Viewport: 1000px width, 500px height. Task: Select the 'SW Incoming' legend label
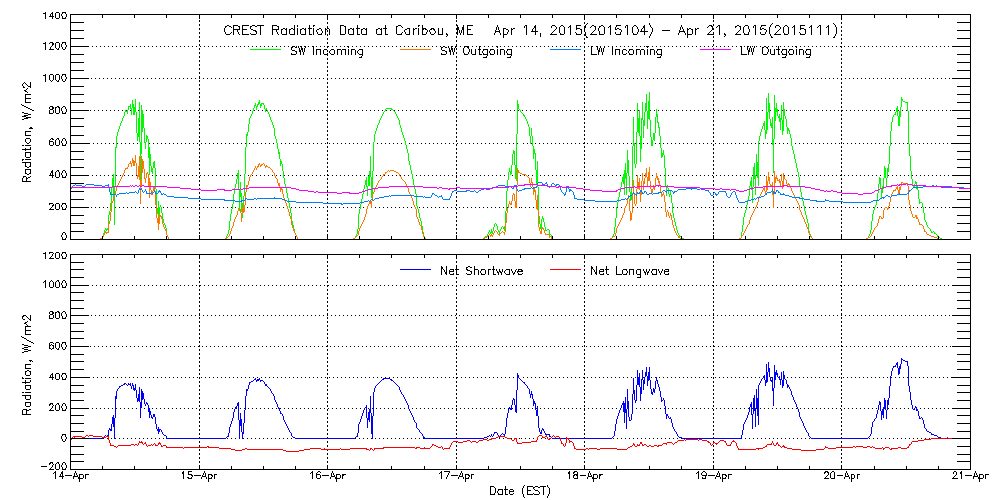click(325, 52)
